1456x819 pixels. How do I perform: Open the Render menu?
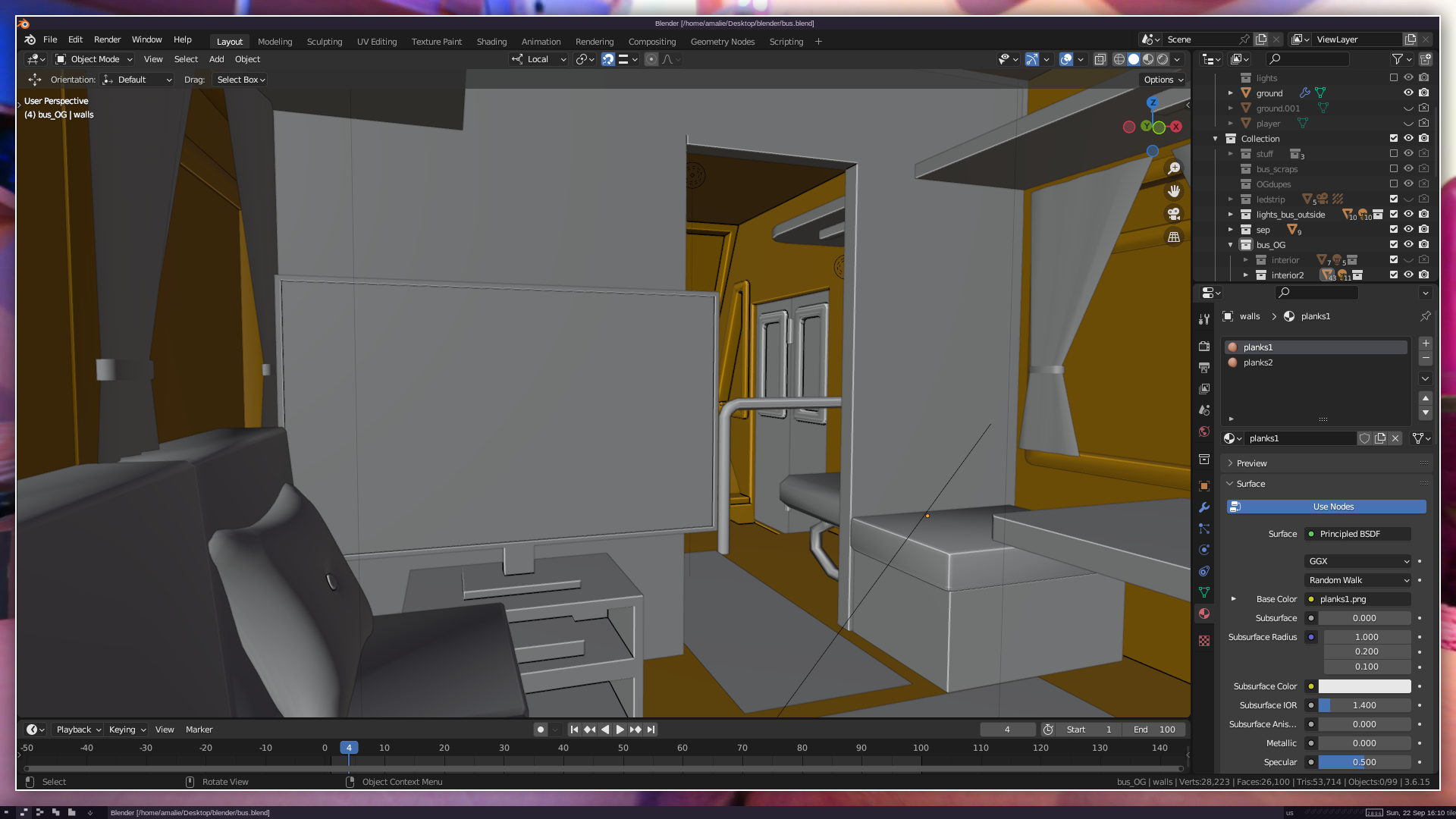click(107, 39)
